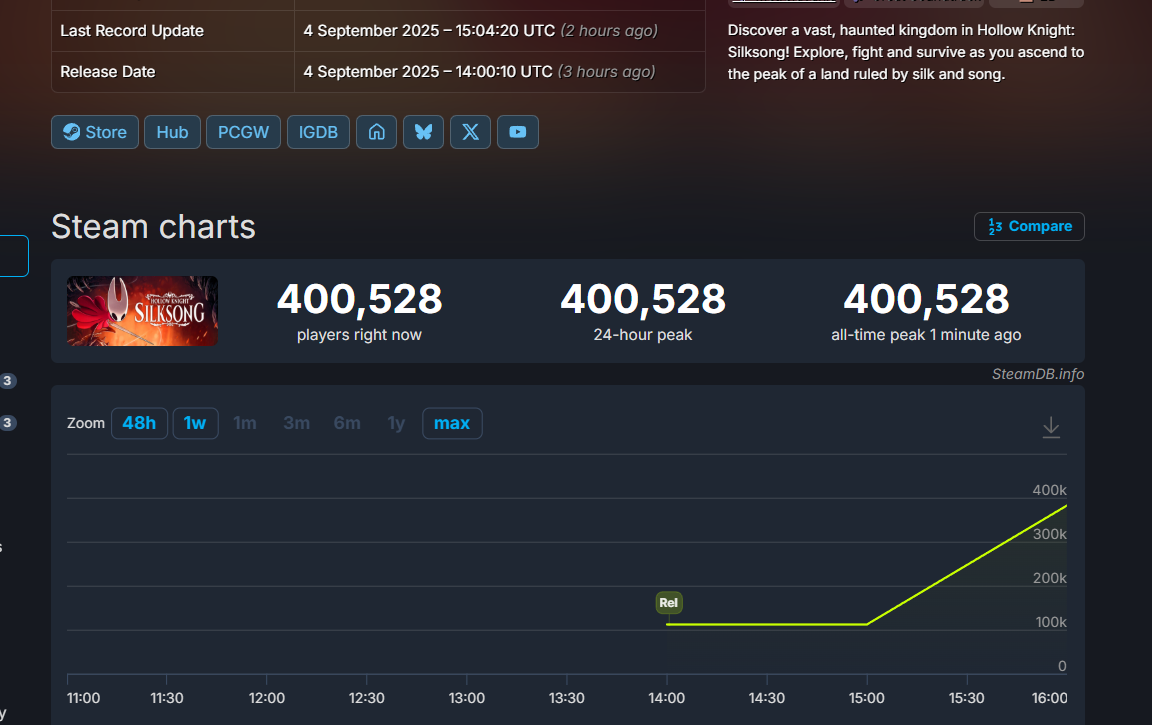Open the homepage house icon link

376,132
